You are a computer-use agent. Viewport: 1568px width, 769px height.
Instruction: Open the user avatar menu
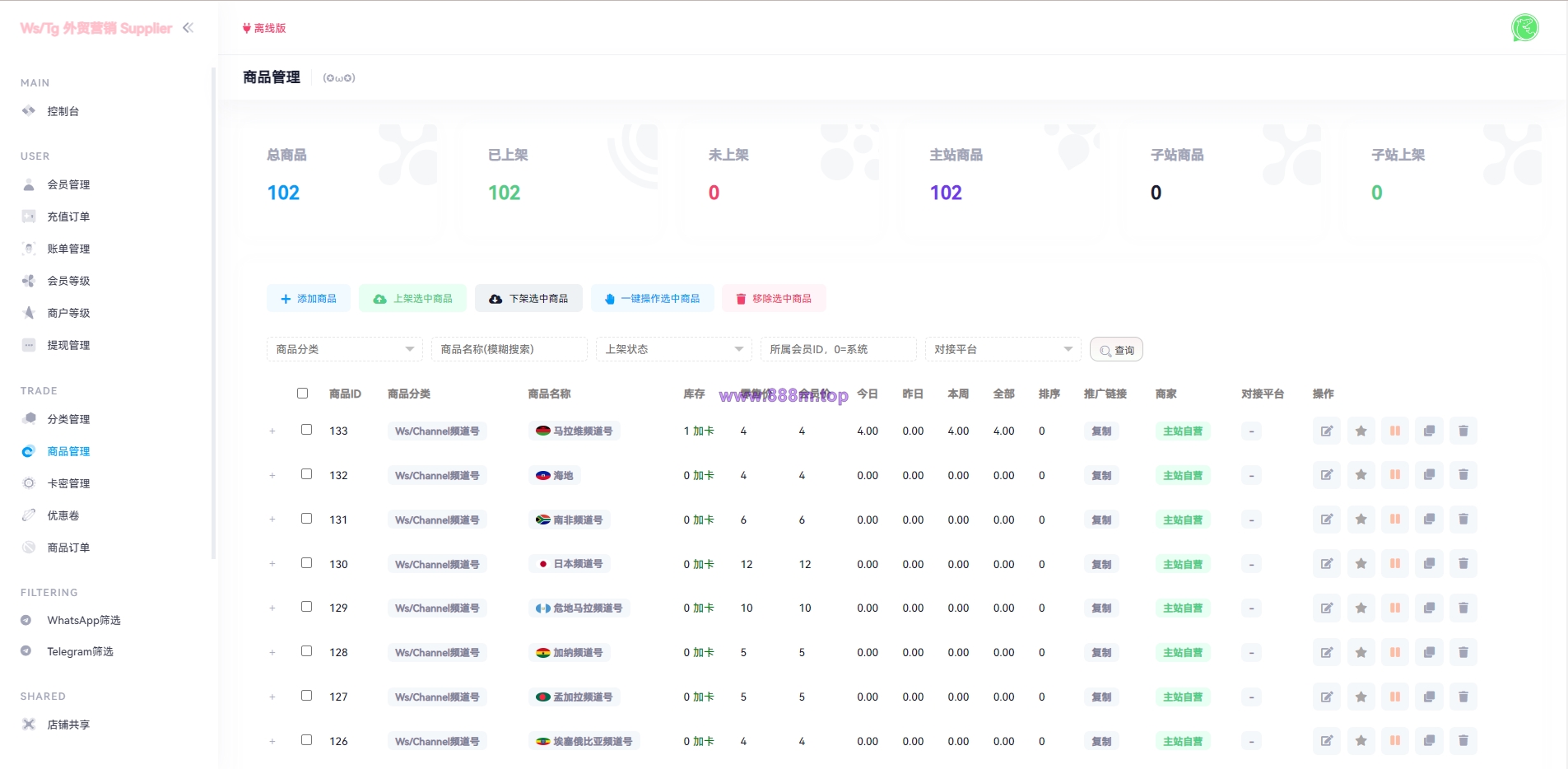tap(1524, 27)
